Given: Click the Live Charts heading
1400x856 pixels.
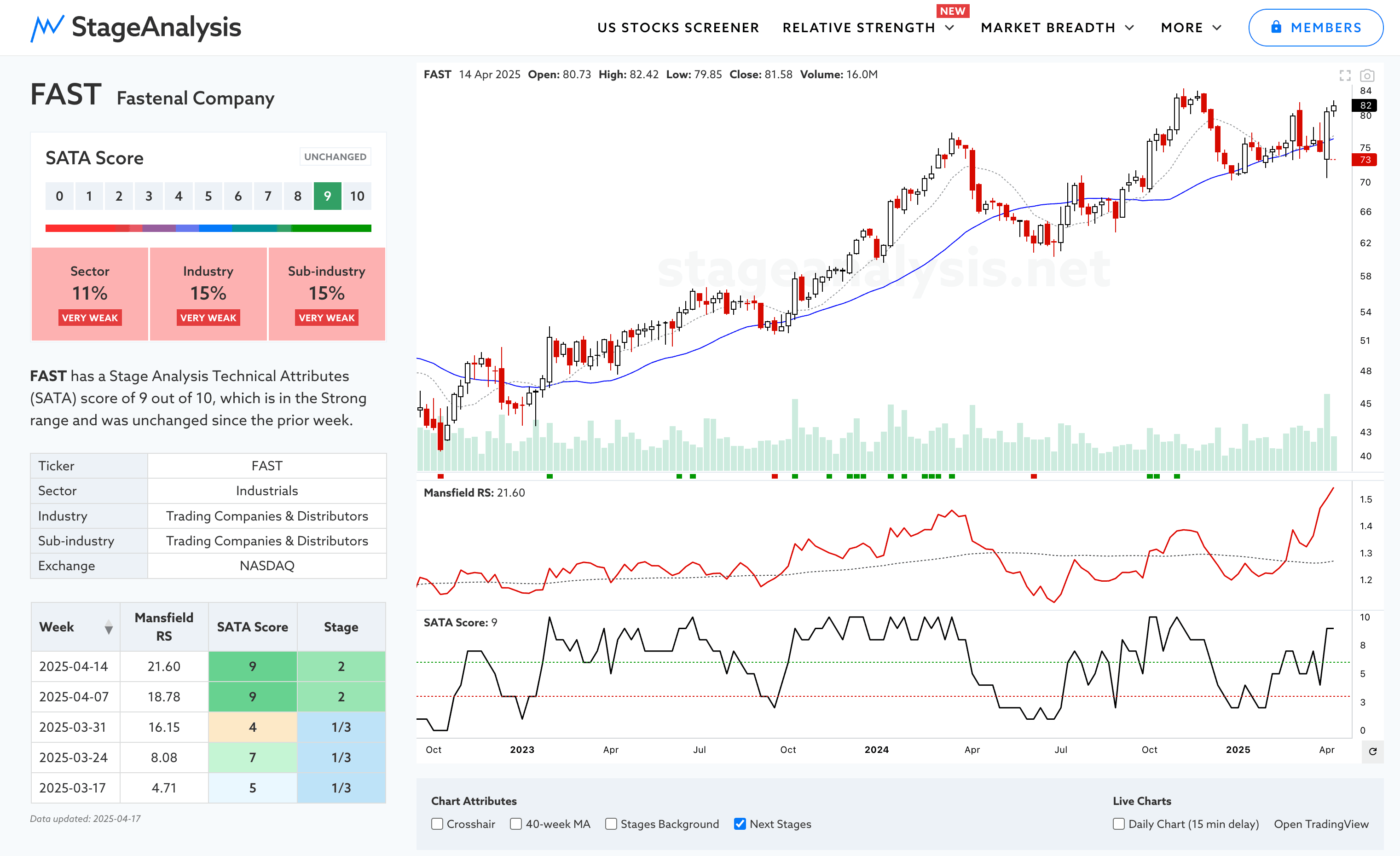Looking at the screenshot, I should coord(1142,801).
